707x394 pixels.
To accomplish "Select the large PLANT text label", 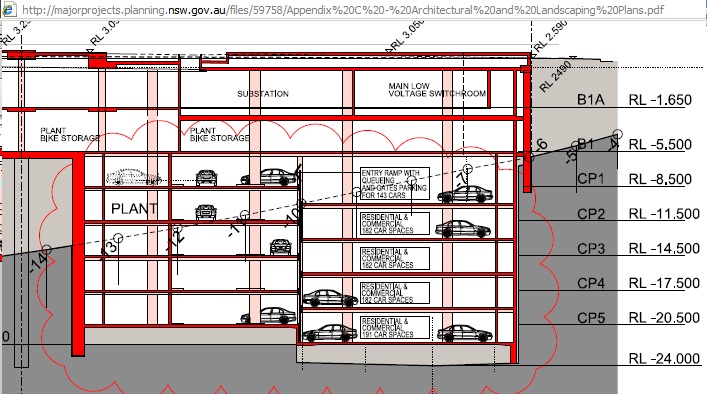I will [x=134, y=209].
